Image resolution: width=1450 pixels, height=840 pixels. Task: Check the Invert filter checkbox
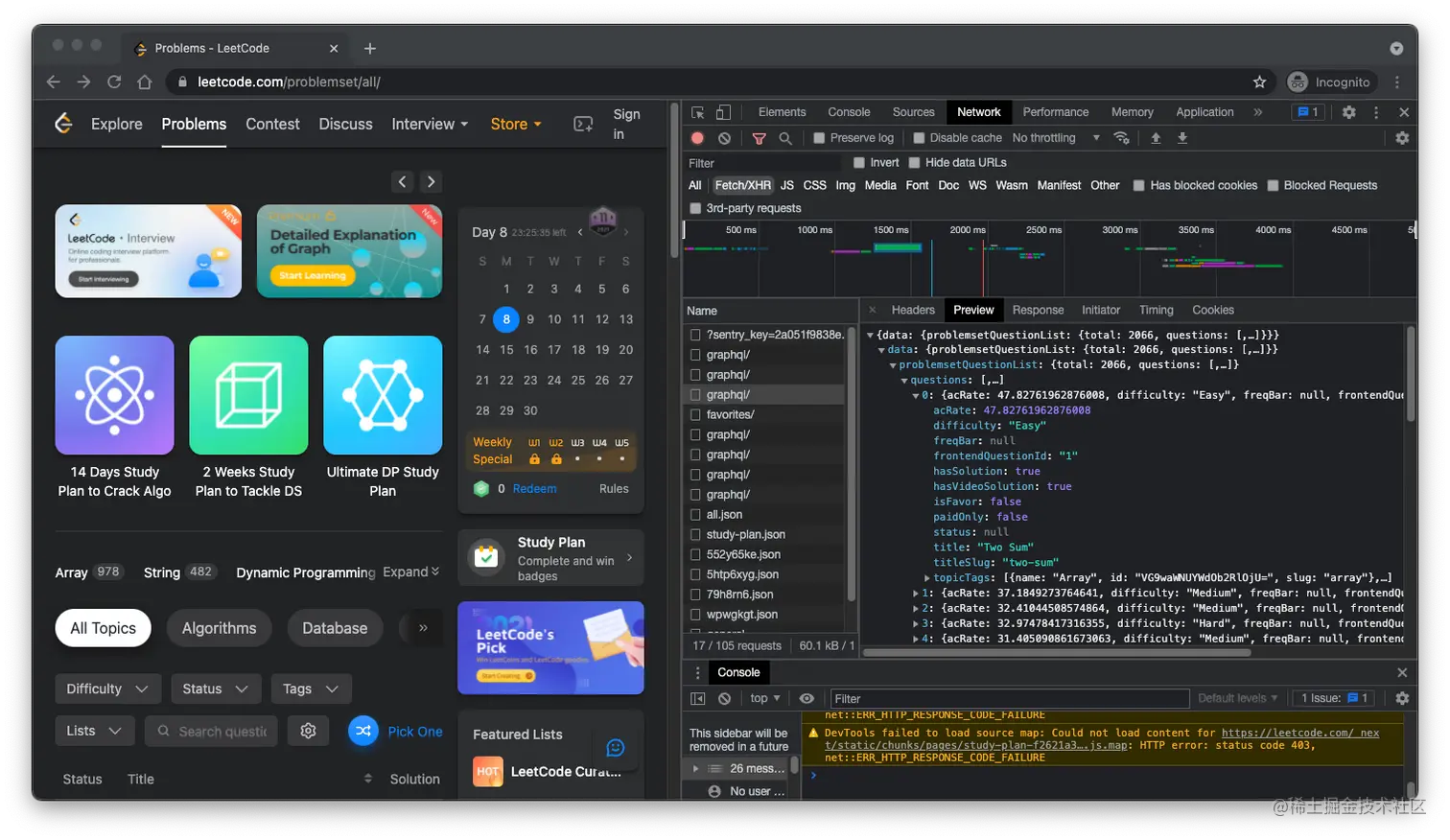tap(859, 163)
